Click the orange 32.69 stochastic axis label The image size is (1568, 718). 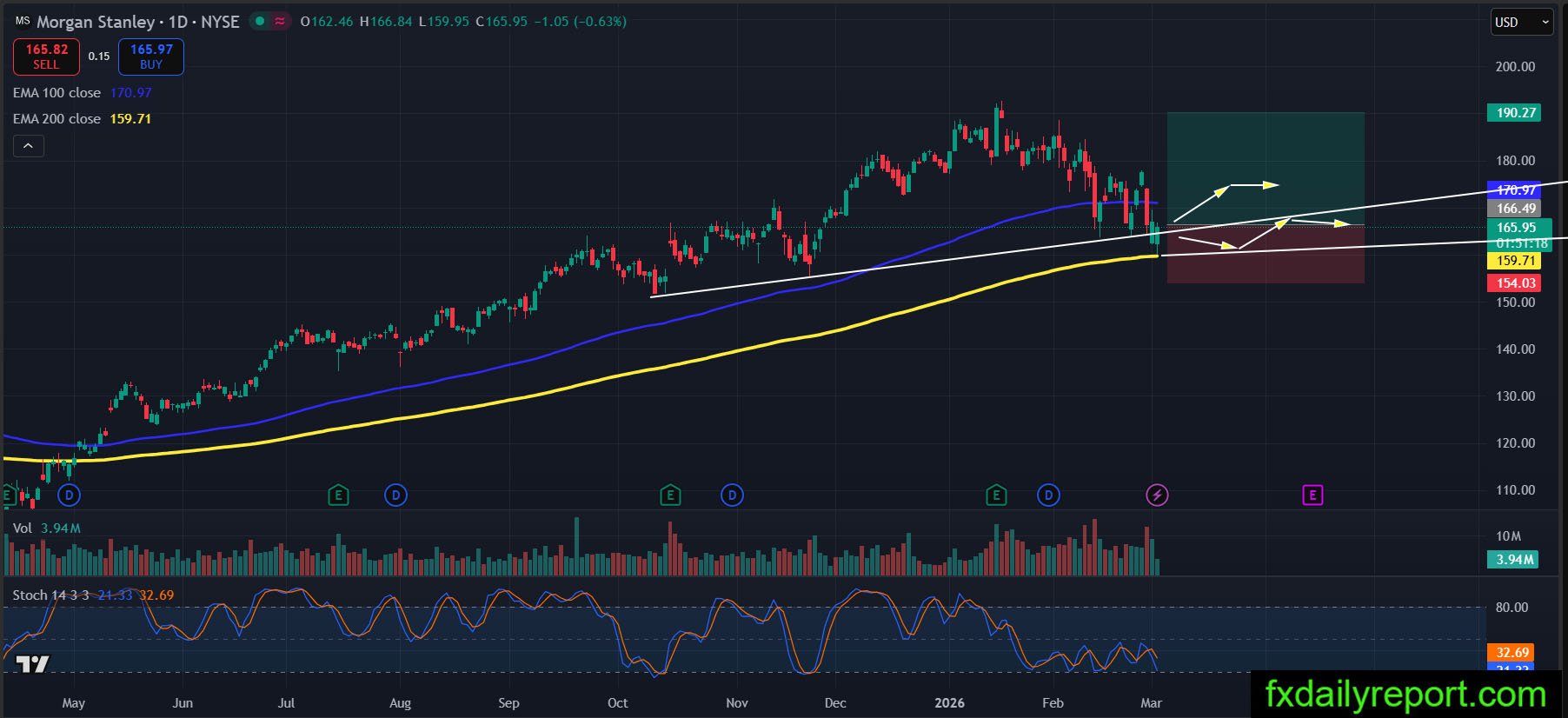(x=1512, y=652)
